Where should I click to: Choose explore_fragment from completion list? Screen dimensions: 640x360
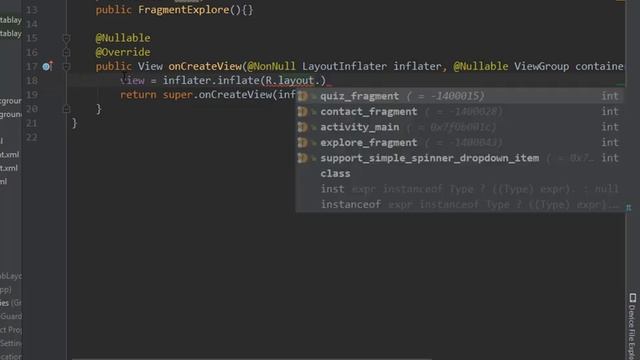coord(460,142)
